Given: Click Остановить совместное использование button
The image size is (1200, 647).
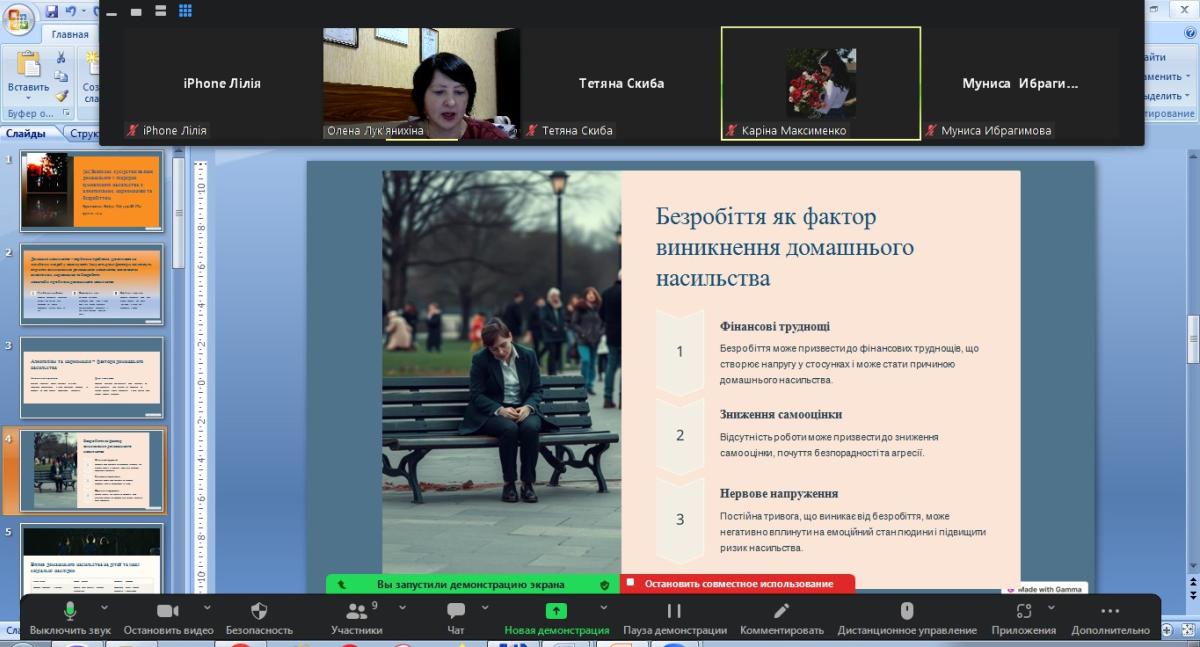Looking at the screenshot, I should click(738, 584).
